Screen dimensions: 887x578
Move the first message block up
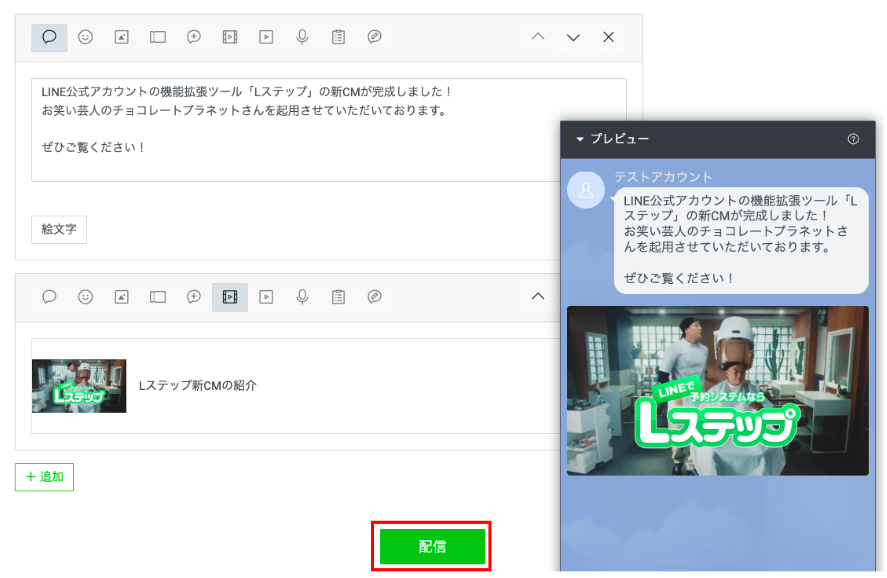(537, 37)
